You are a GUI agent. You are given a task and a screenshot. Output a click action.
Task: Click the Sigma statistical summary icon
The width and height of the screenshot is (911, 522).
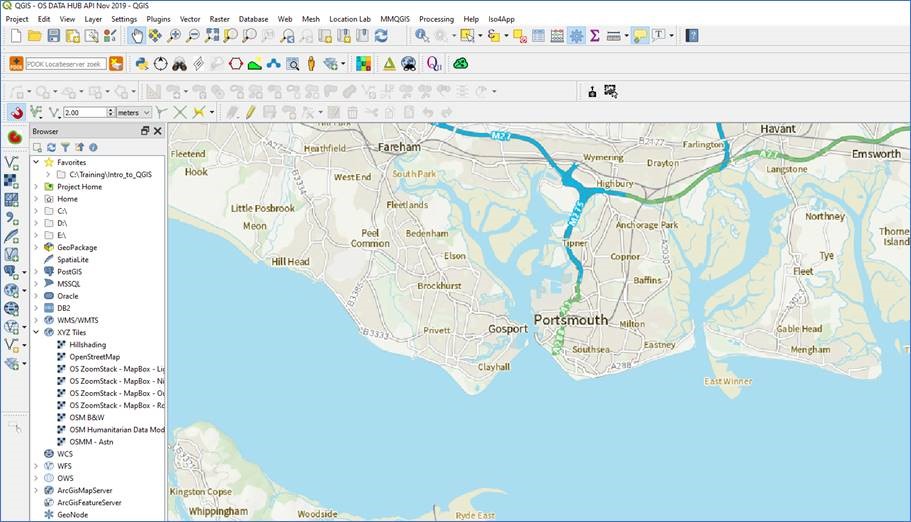595,36
